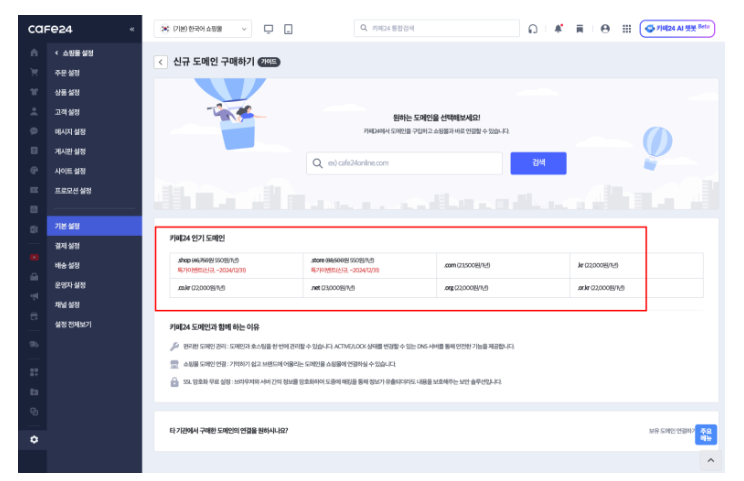Jump to top with up-arrow button
The width and height of the screenshot is (744, 481).
[711, 460]
